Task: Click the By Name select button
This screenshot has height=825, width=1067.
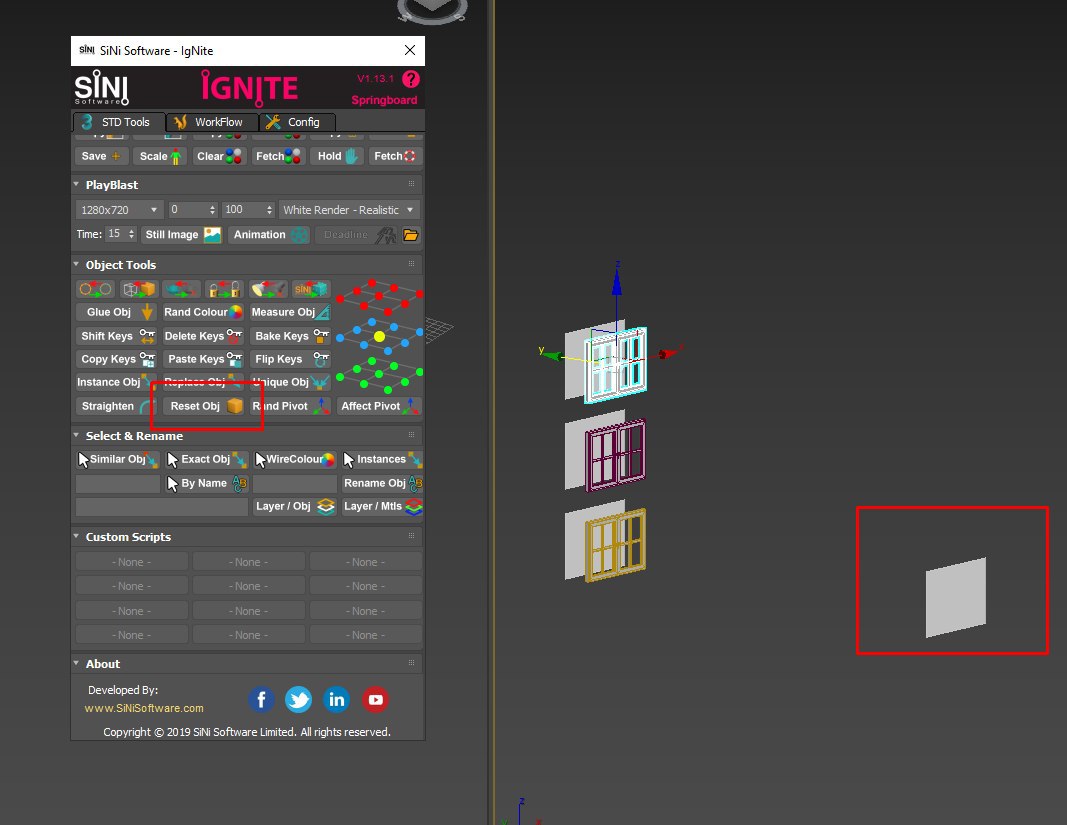Action: coord(207,483)
